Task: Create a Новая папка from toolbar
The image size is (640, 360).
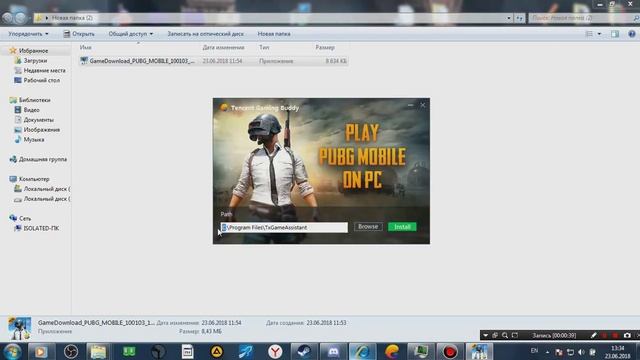Action: pyautogui.click(x=274, y=34)
